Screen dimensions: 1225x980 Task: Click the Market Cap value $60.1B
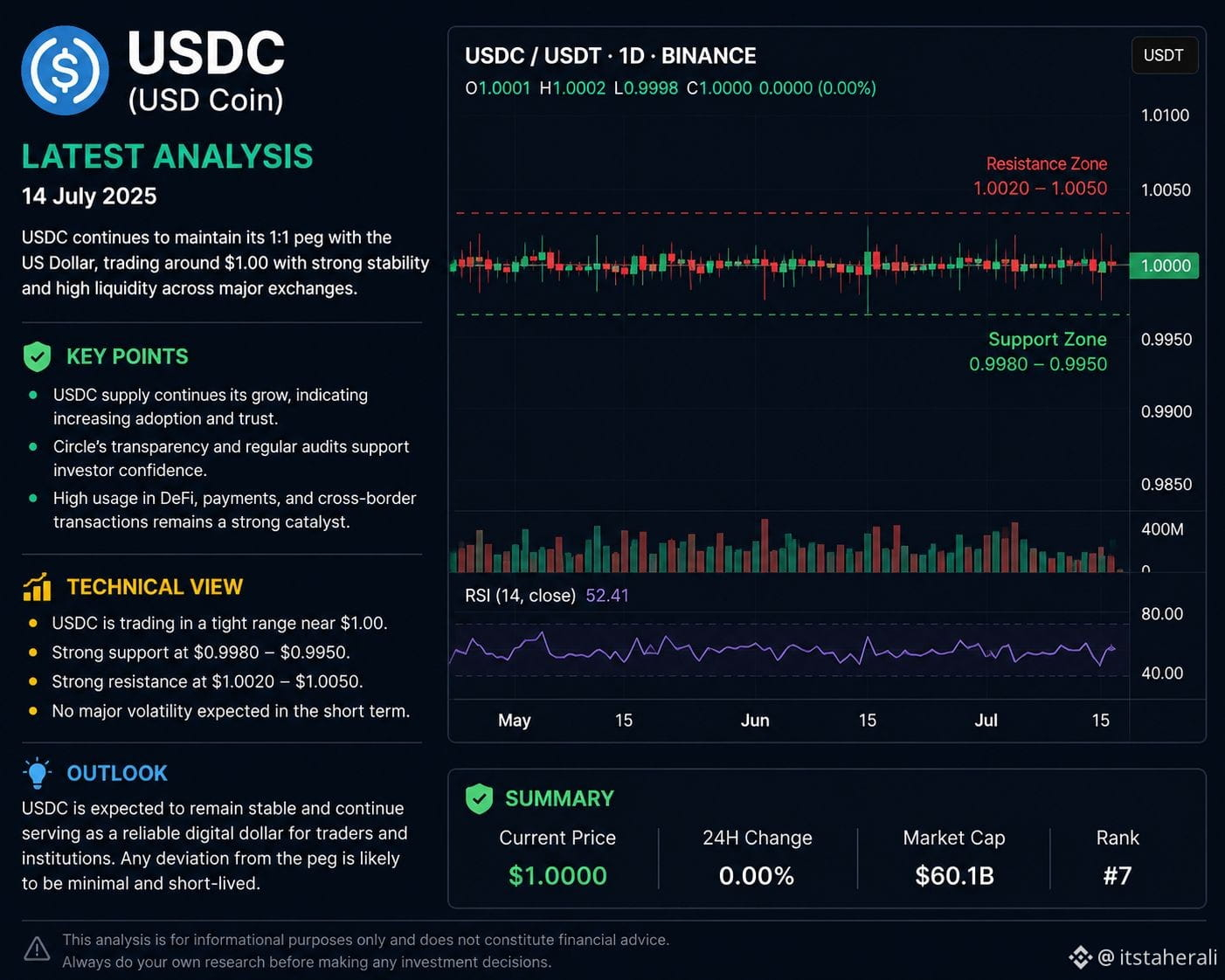click(x=954, y=876)
